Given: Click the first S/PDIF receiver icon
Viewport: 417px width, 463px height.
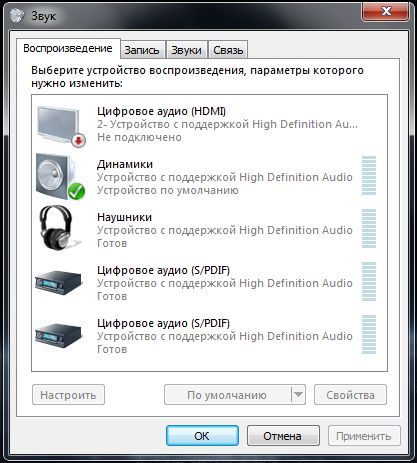Looking at the screenshot, I should point(58,282).
